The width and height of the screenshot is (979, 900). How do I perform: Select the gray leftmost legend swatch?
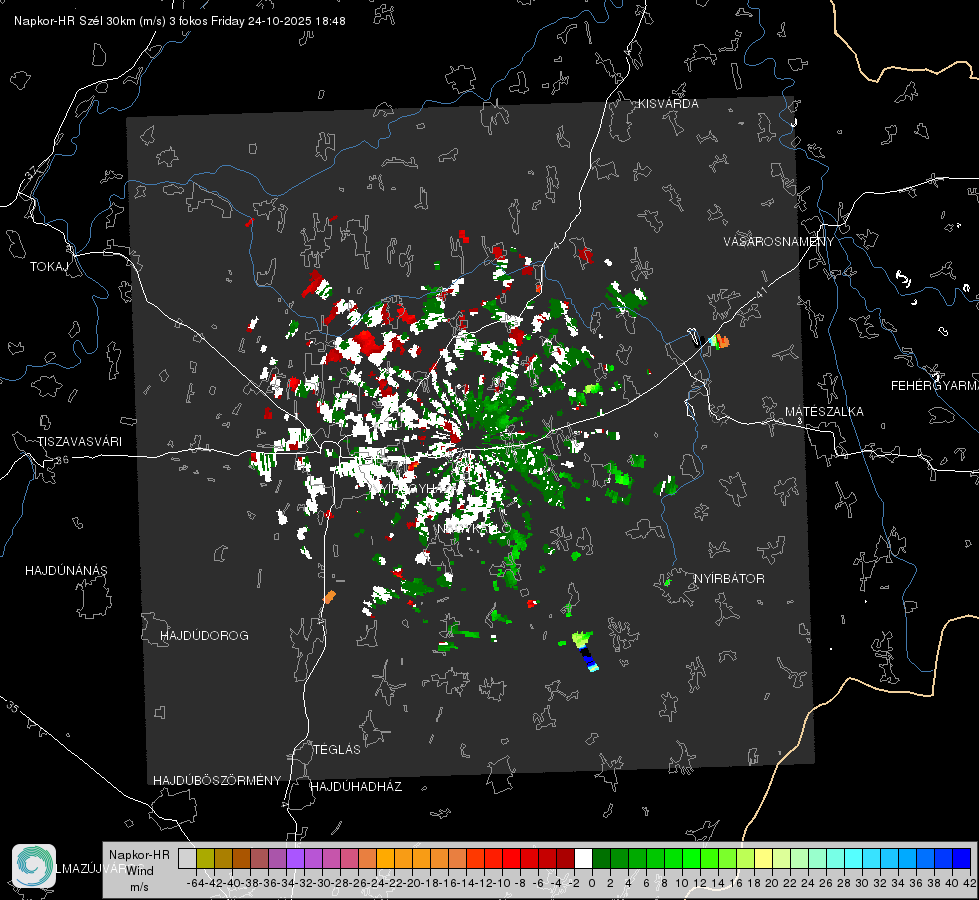point(187,859)
